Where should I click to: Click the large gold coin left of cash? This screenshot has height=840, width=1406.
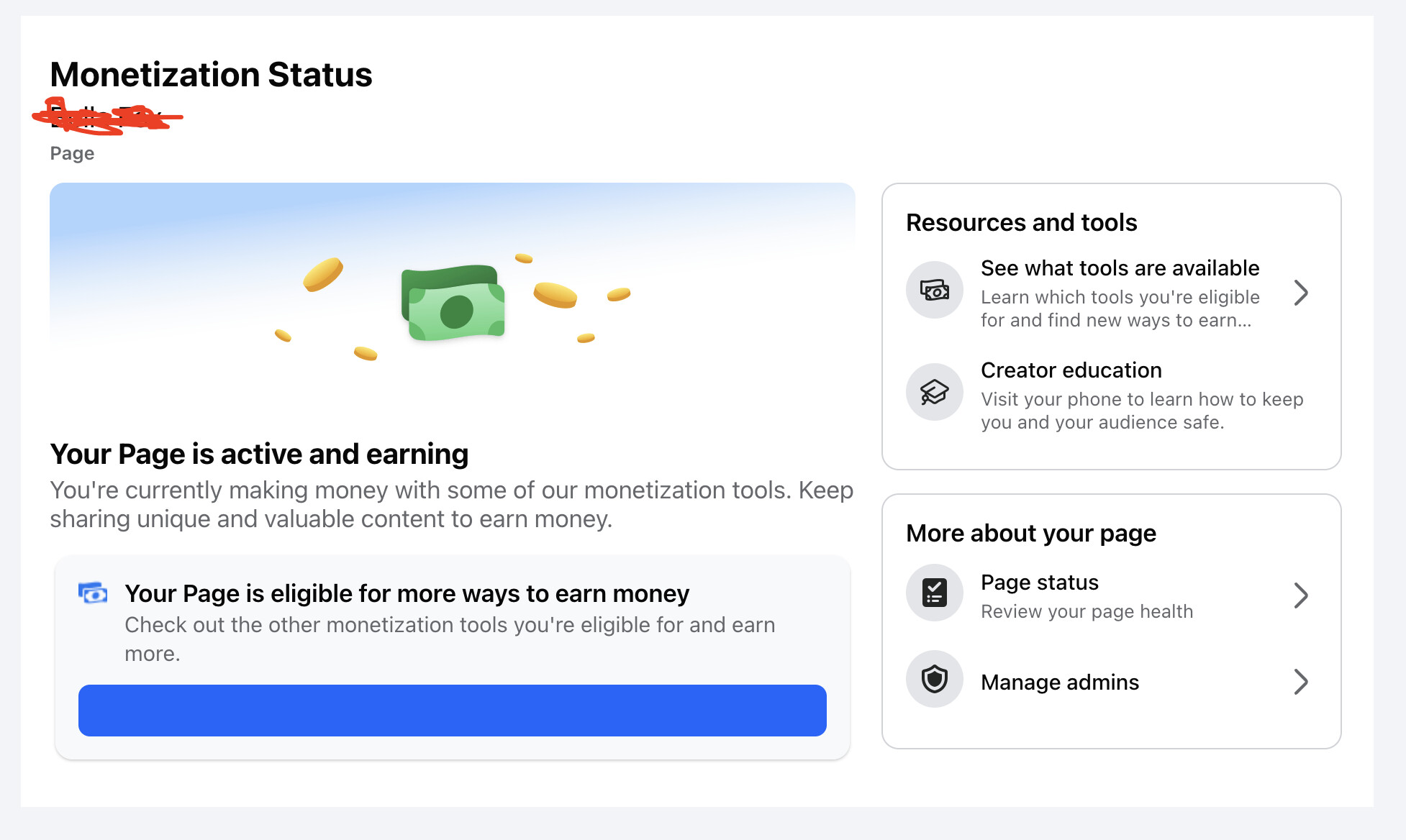click(x=323, y=274)
